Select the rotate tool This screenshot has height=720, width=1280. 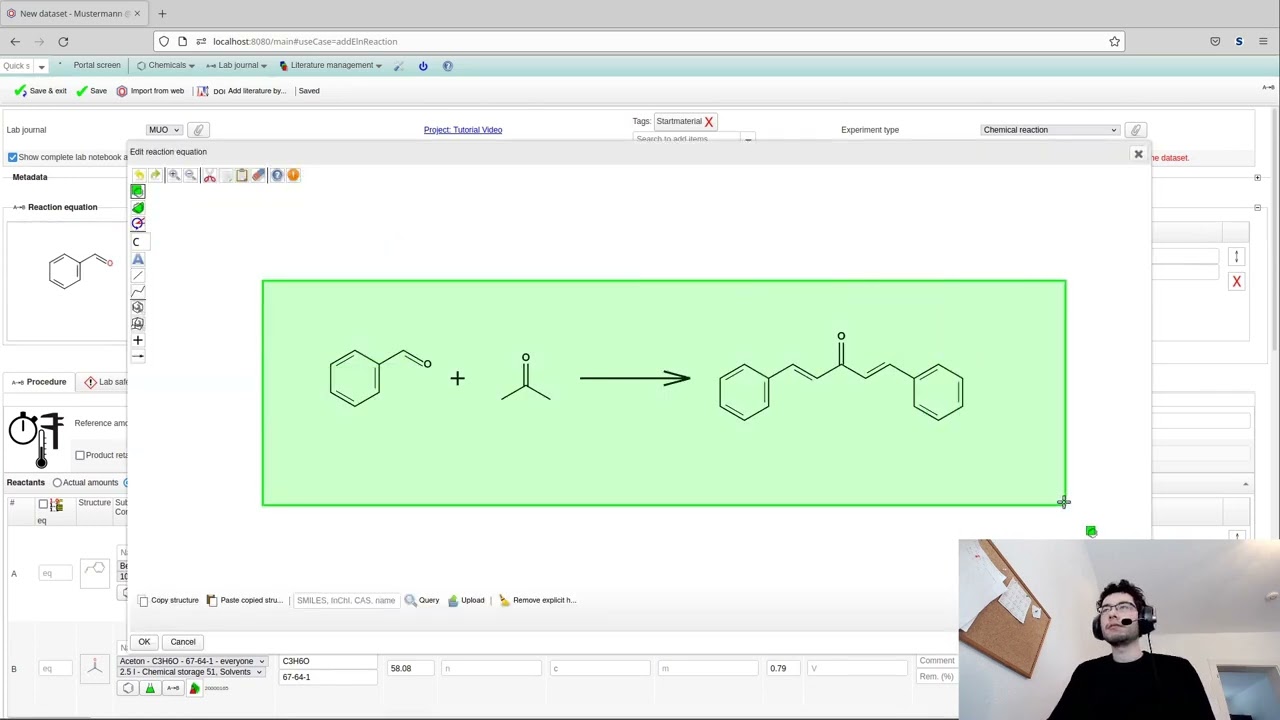[138, 223]
